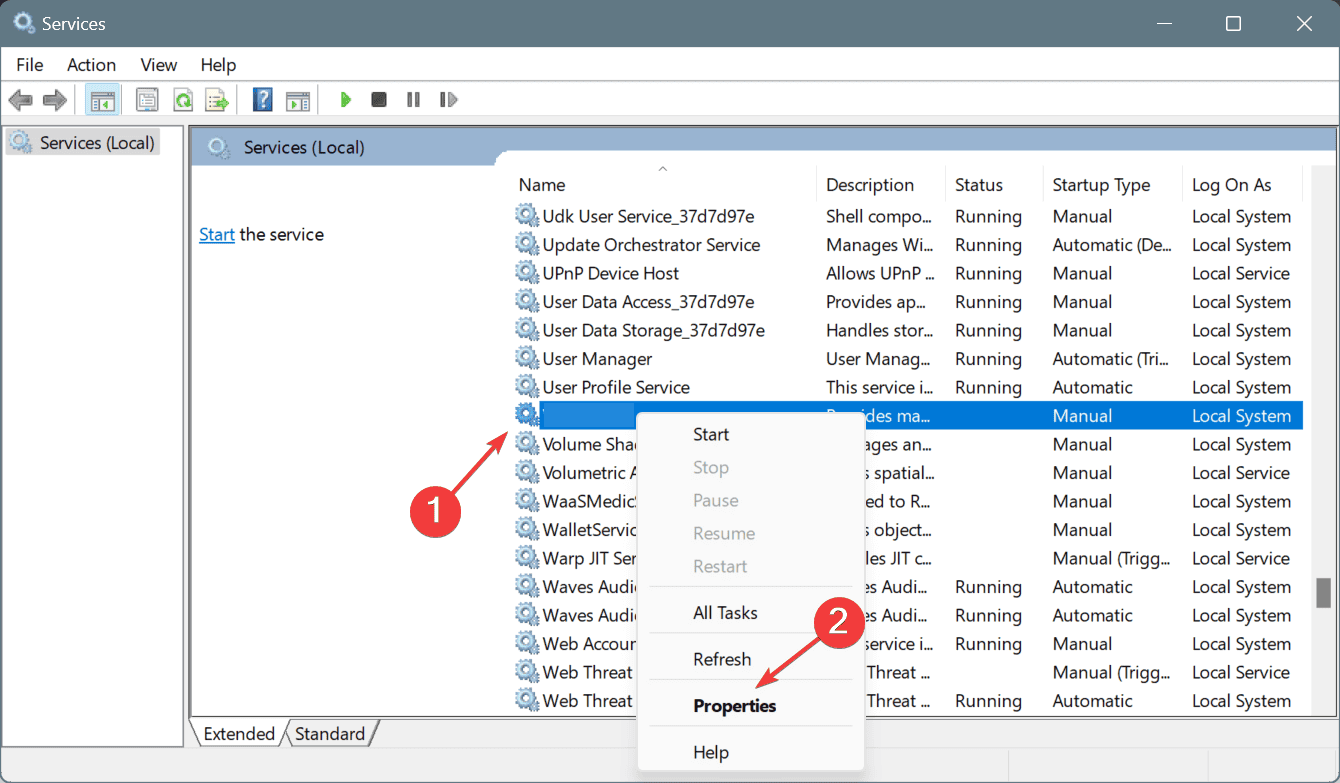Open the blue Help toolbar icon
1340x783 pixels.
263,100
